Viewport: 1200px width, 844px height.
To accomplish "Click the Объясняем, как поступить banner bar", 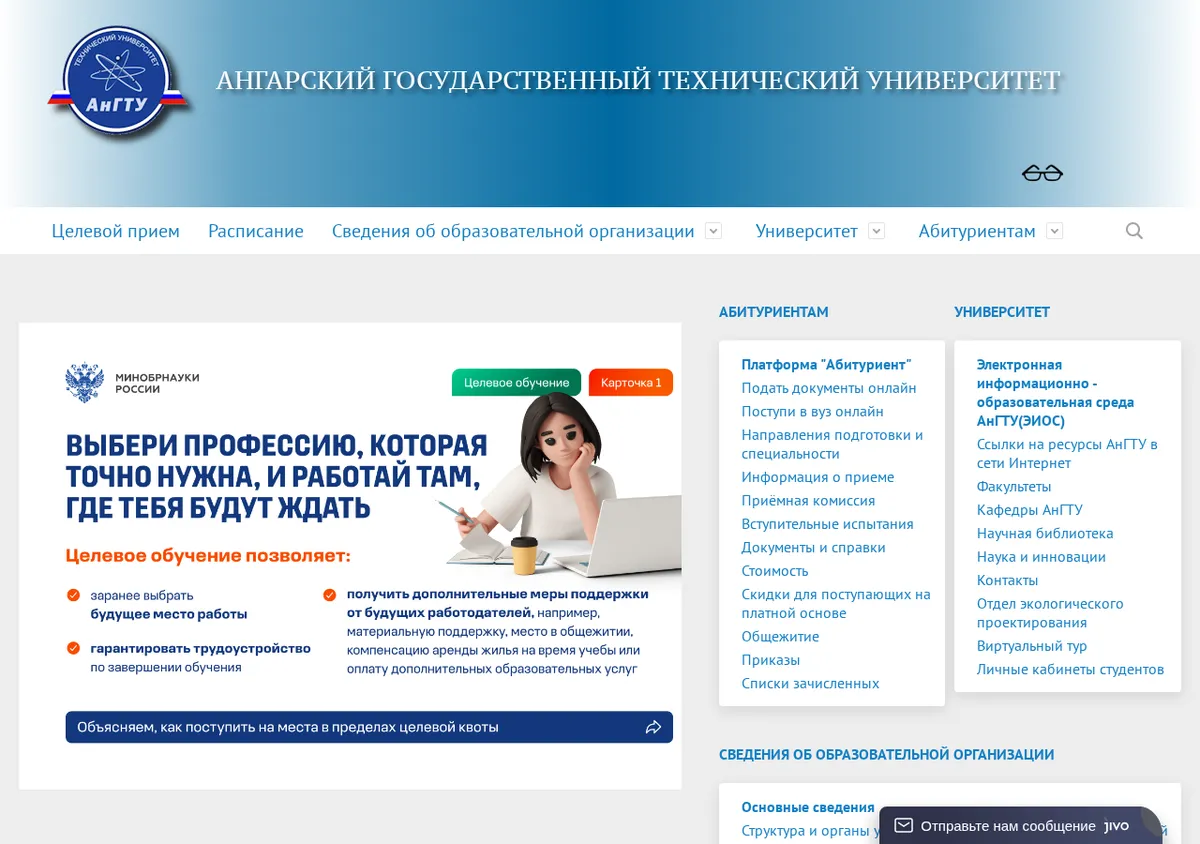I will 369,727.
